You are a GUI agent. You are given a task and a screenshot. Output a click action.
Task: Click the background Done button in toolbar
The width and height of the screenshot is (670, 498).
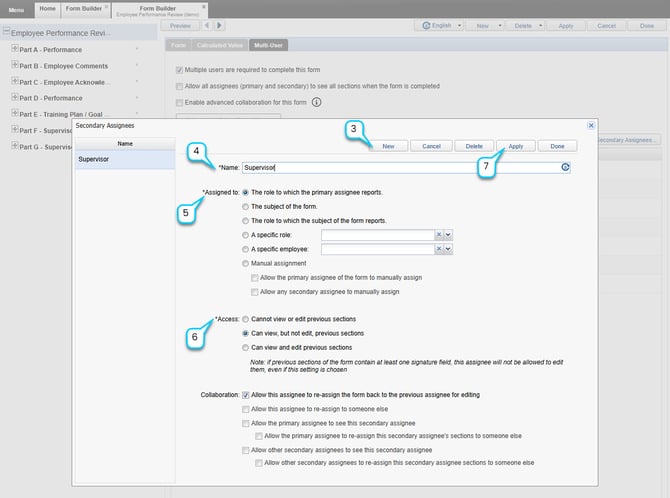pyautogui.click(x=646, y=26)
